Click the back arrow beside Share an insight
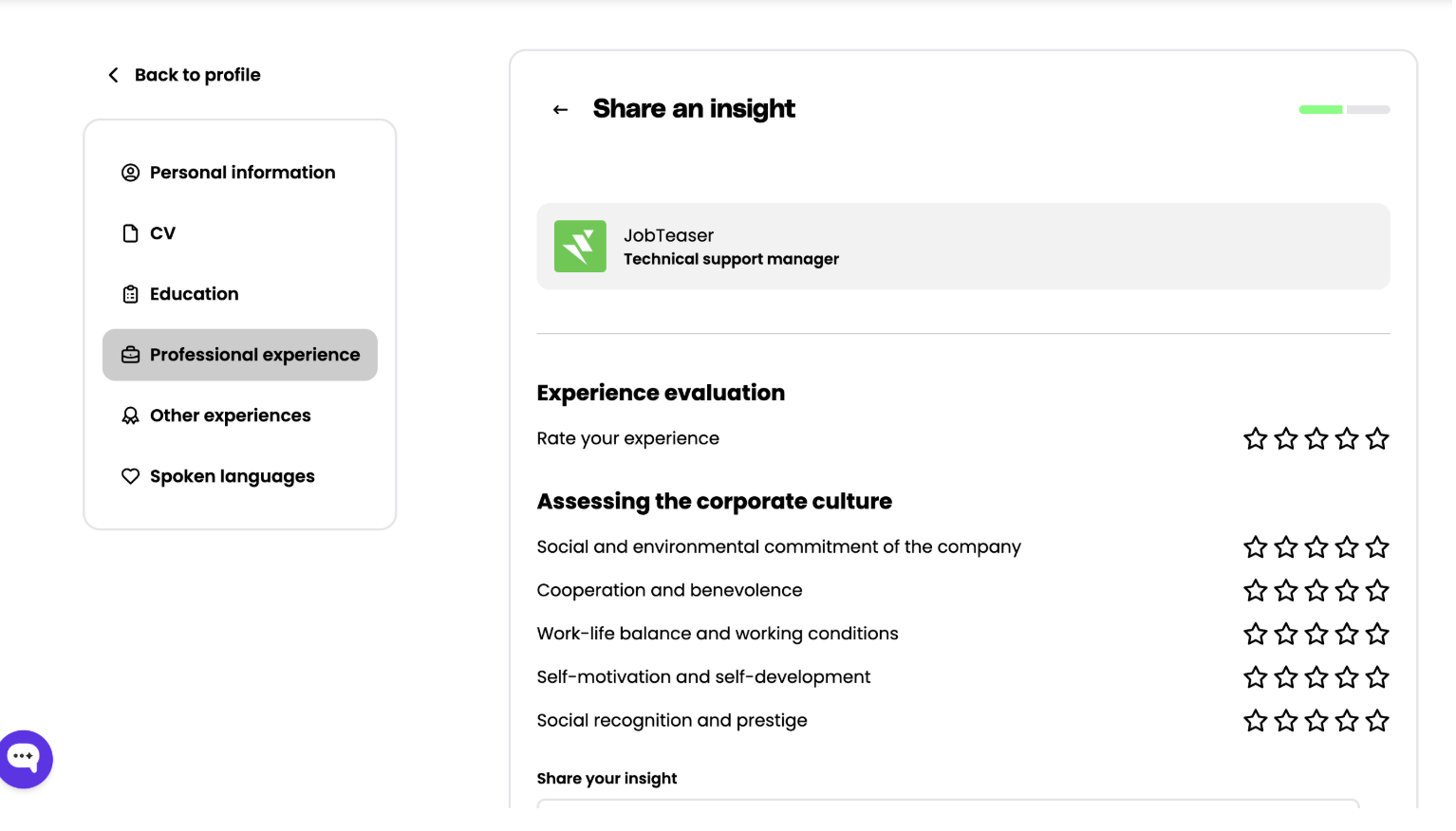 point(560,110)
